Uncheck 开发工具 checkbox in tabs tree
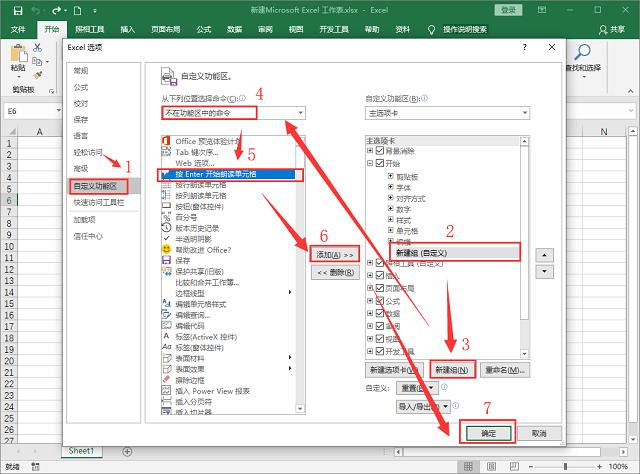Viewport: 640px width, 474px height. (x=380, y=351)
